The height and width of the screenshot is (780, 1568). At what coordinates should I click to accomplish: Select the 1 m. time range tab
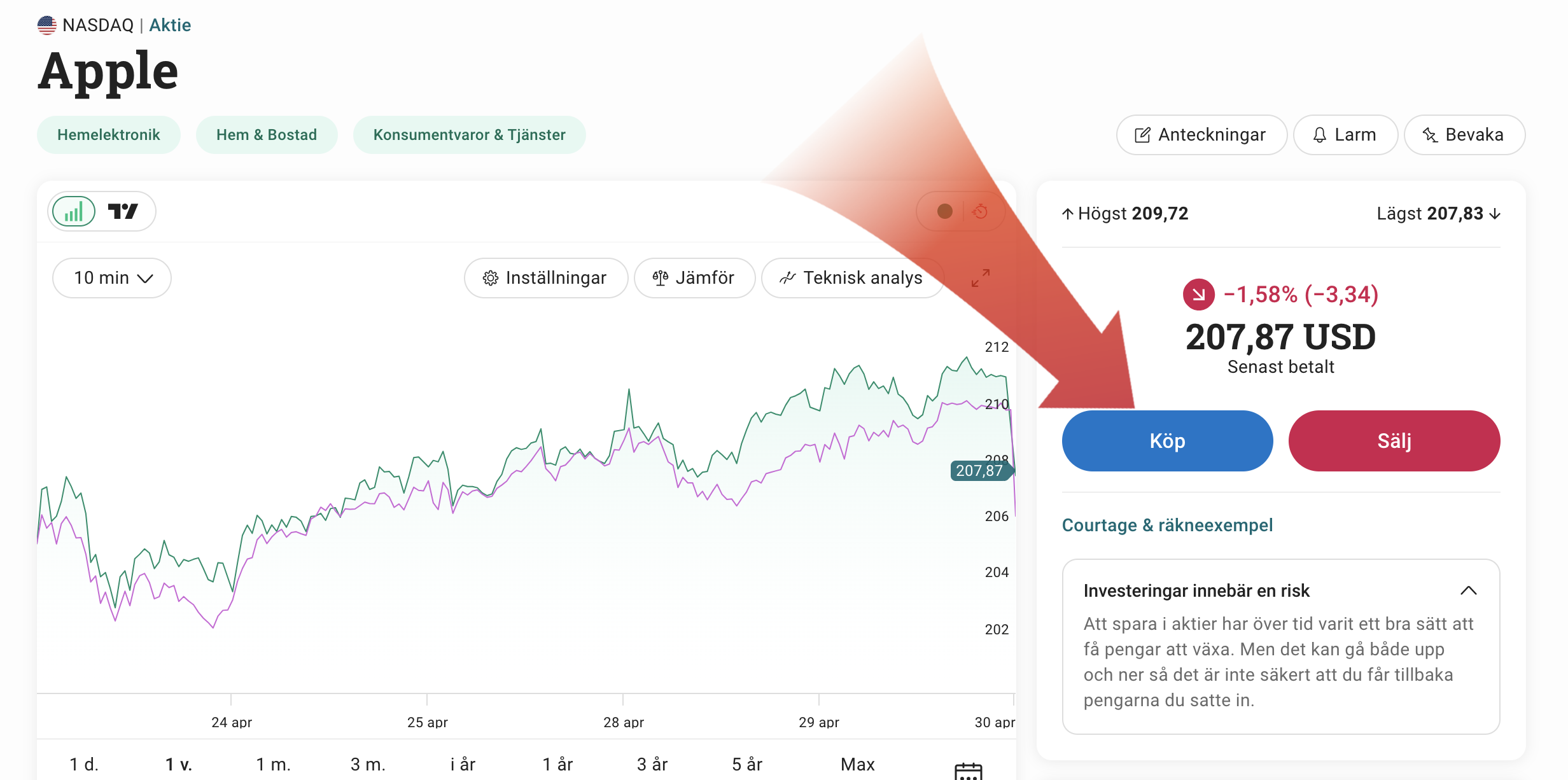pos(273,764)
